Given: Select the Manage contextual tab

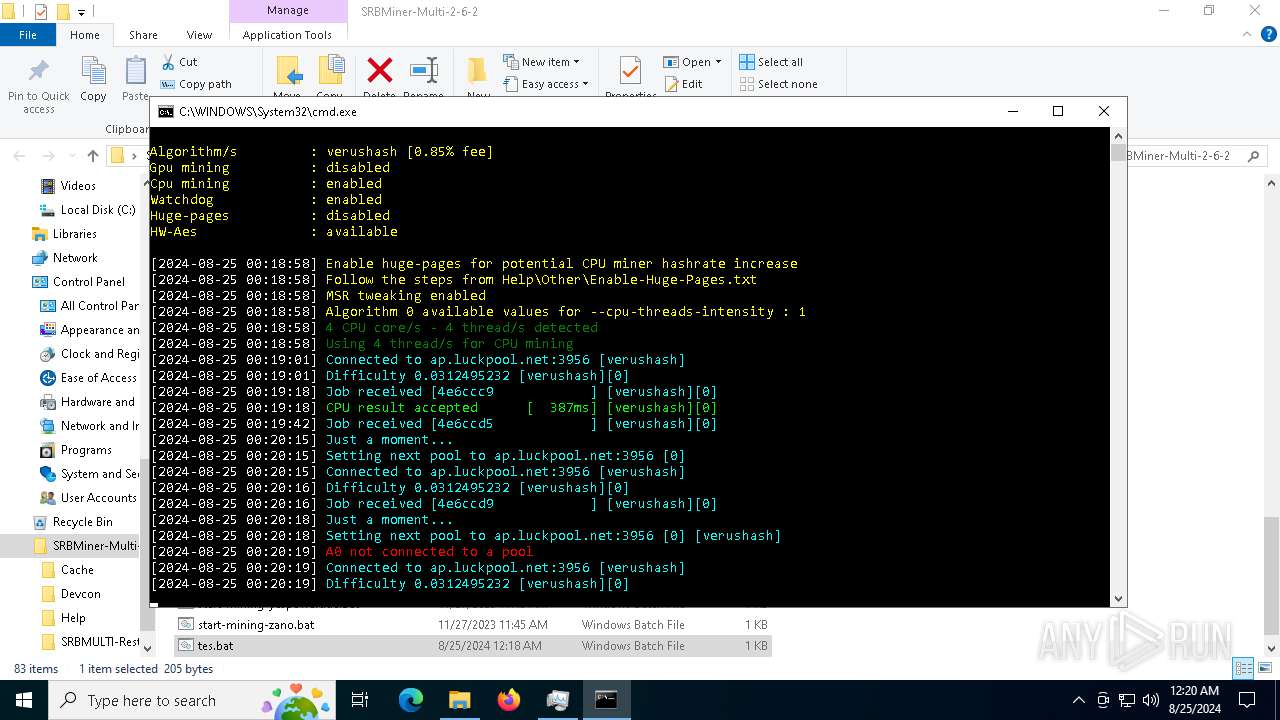Looking at the screenshot, I should point(287,10).
